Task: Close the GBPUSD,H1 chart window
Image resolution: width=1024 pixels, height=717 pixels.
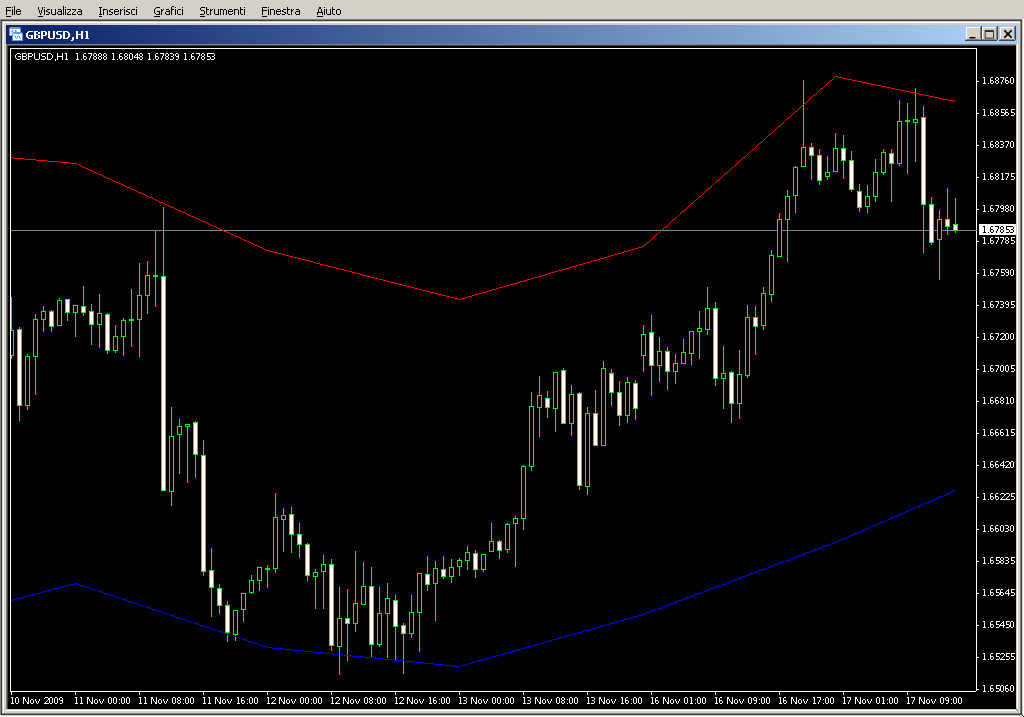Action: [1008, 34]
